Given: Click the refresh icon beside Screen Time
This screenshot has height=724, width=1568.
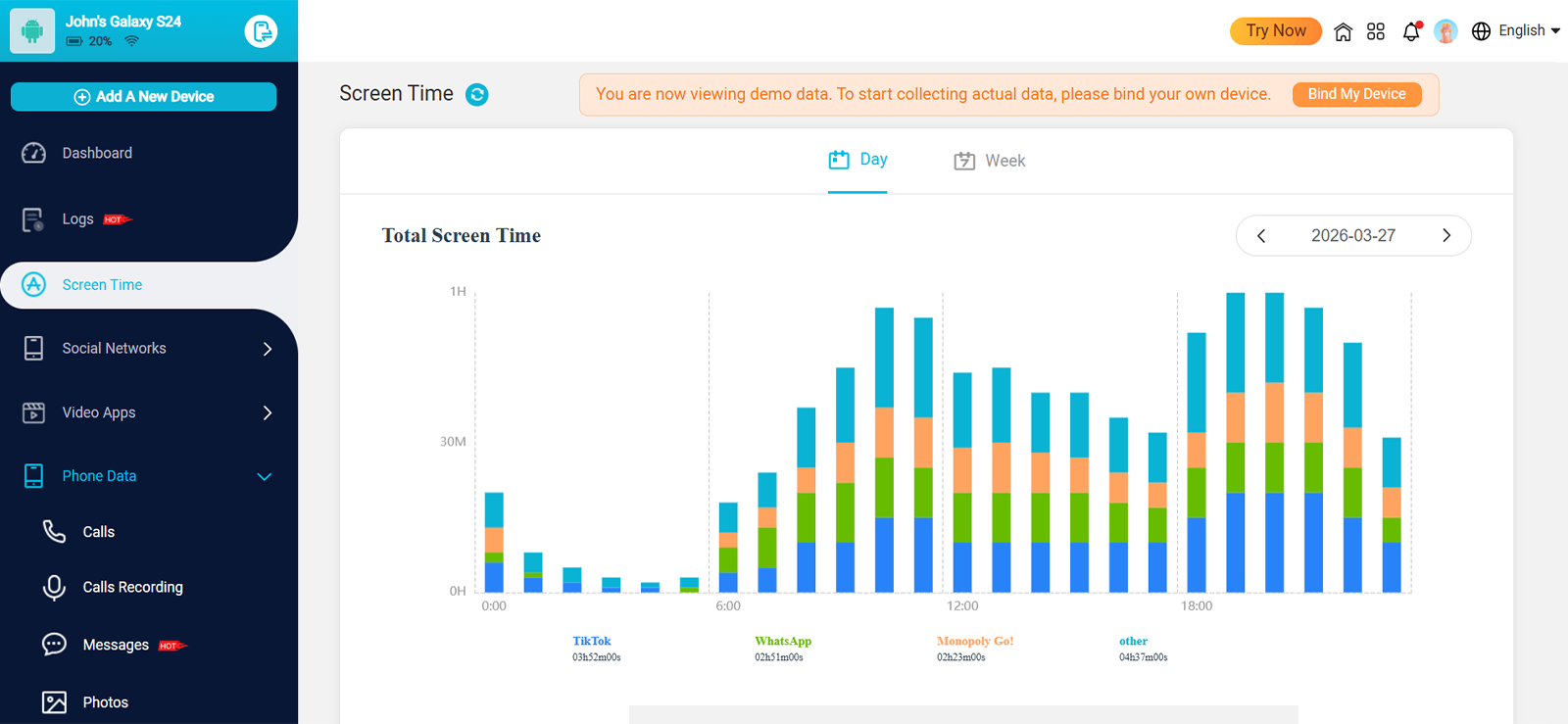Looking at the screenshot, I should [x=476, y=94].
